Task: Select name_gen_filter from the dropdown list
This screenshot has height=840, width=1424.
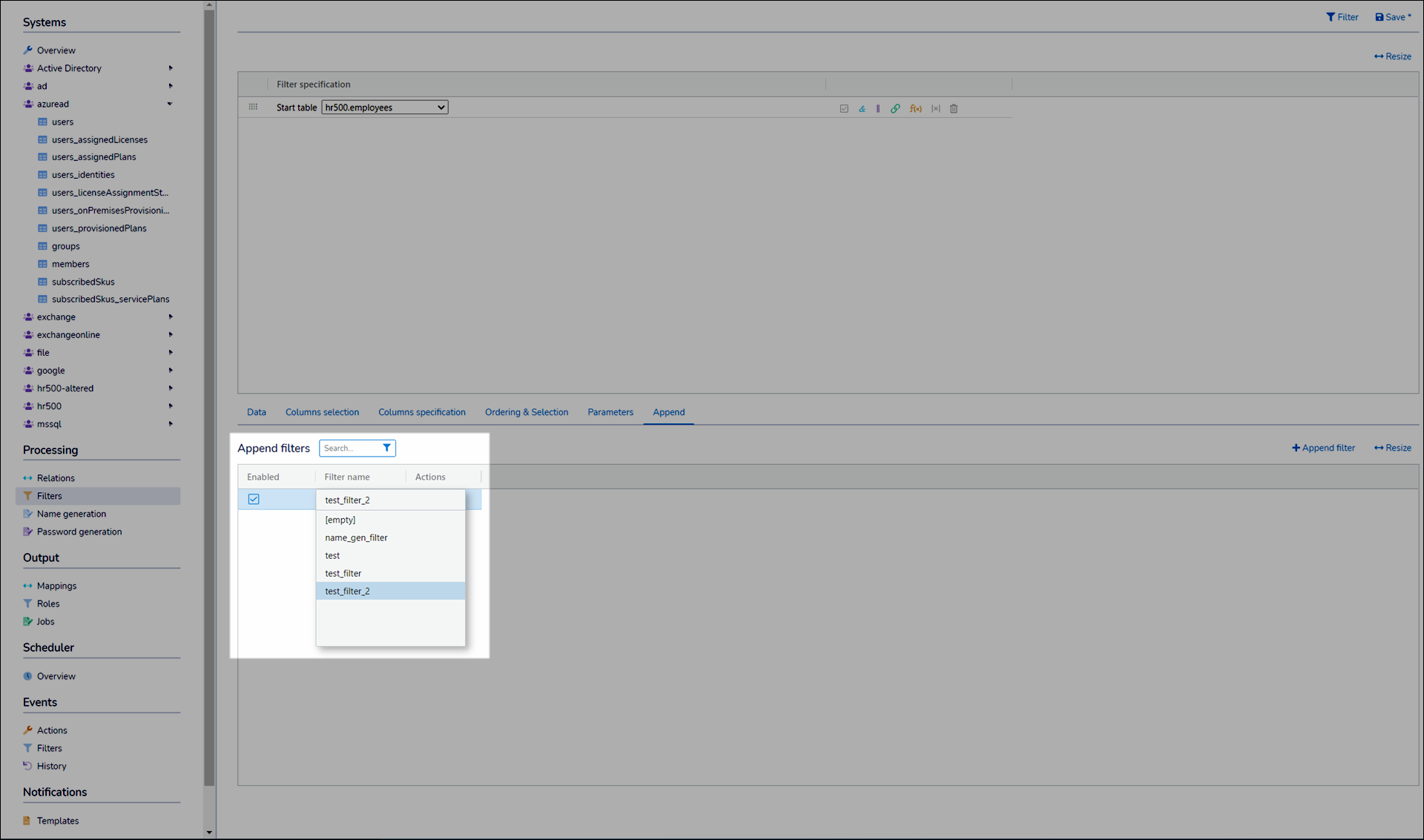Action: coord(356,538)
